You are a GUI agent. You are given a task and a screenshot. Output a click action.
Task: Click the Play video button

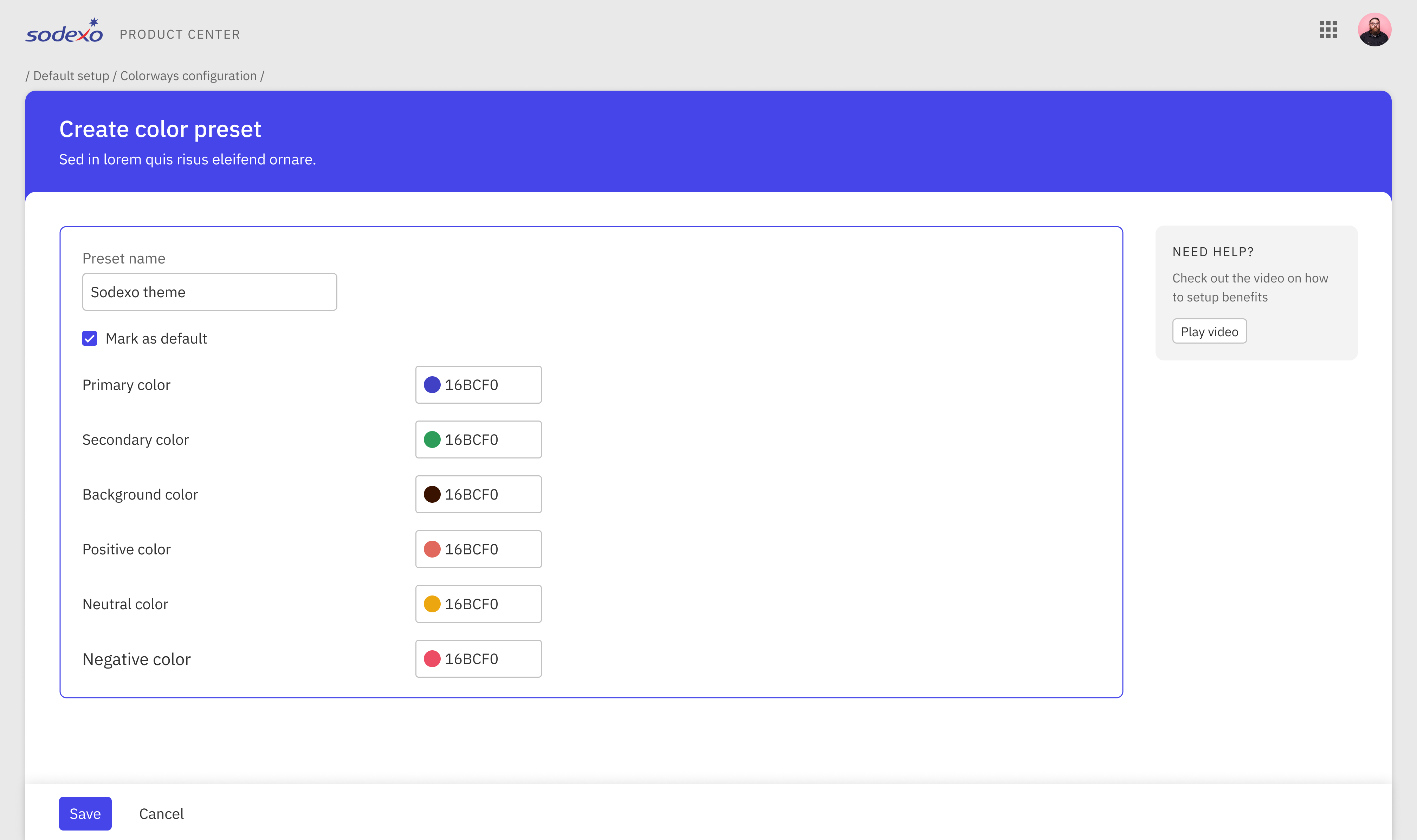coord(1209,332)
